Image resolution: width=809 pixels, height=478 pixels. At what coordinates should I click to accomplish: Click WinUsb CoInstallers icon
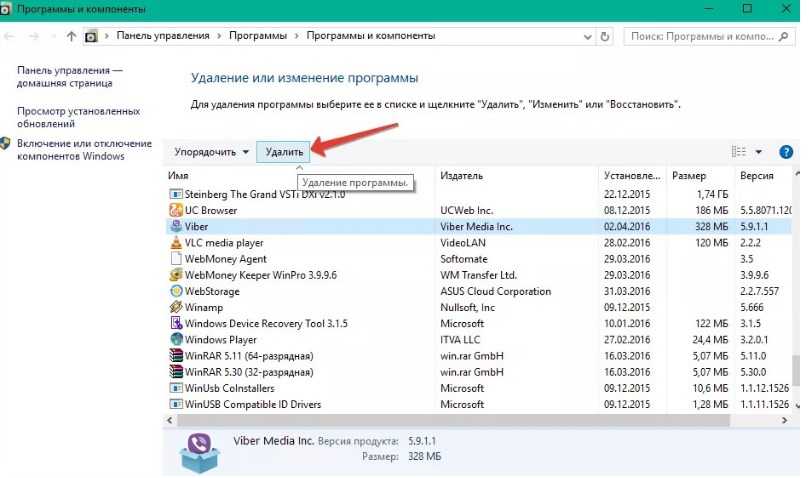176,388
